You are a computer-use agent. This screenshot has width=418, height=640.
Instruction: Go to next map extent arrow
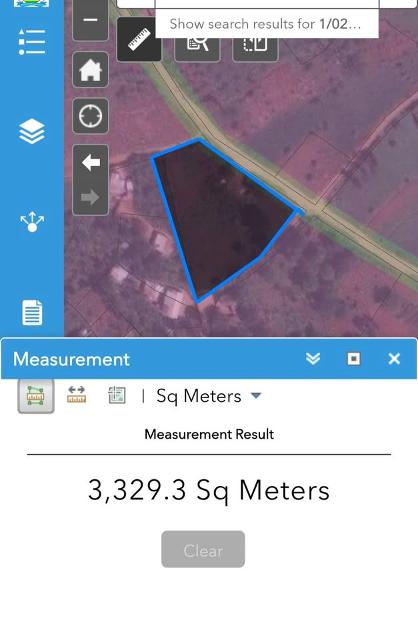coord(91,198)
